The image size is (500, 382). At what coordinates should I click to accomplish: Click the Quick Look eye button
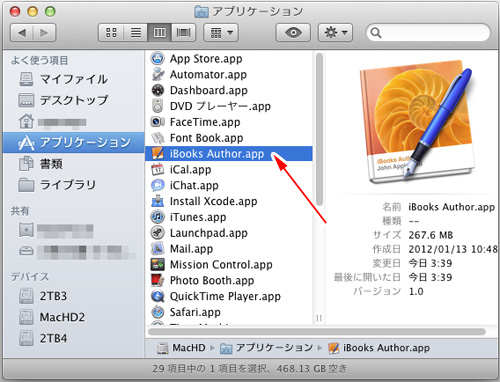click(293, 33)
